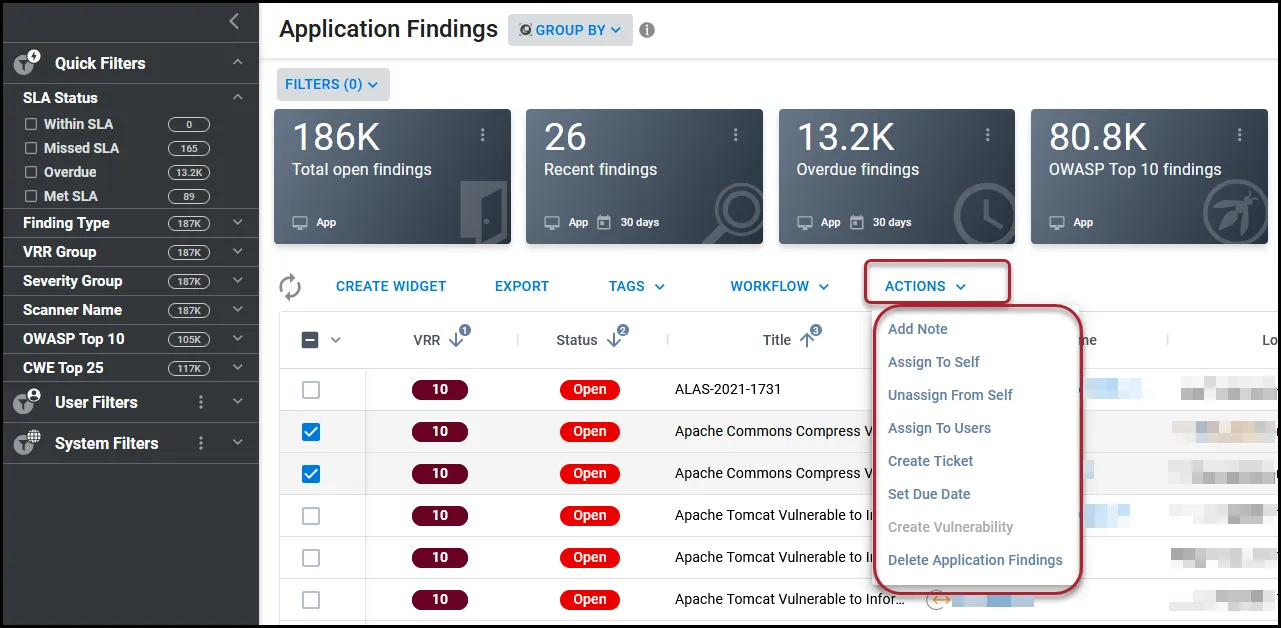Click the Quick Filters funnel icon
Screen dimensions: 1281x628
(26, 63)
